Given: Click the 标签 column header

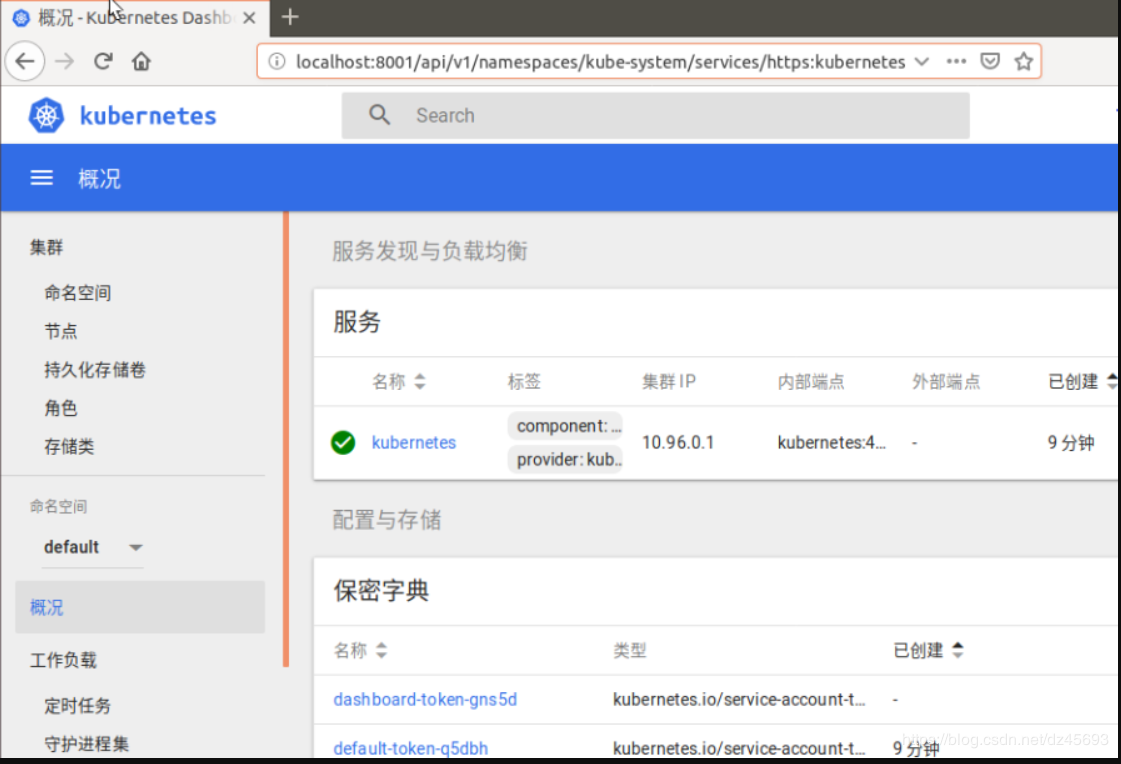Looking at the screenshot, I should coord(524,382).
